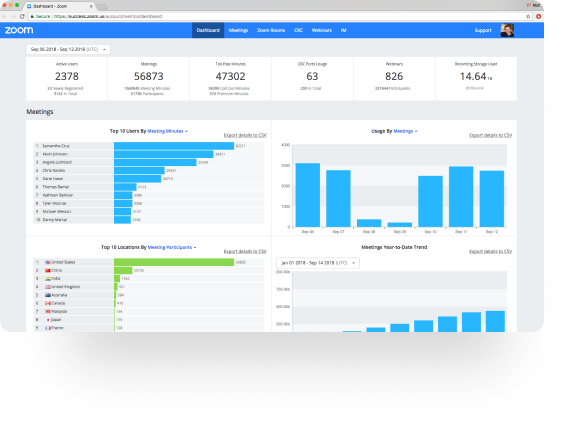
Task: Click the Sep 11 usage bar
Action: [461, 197]
